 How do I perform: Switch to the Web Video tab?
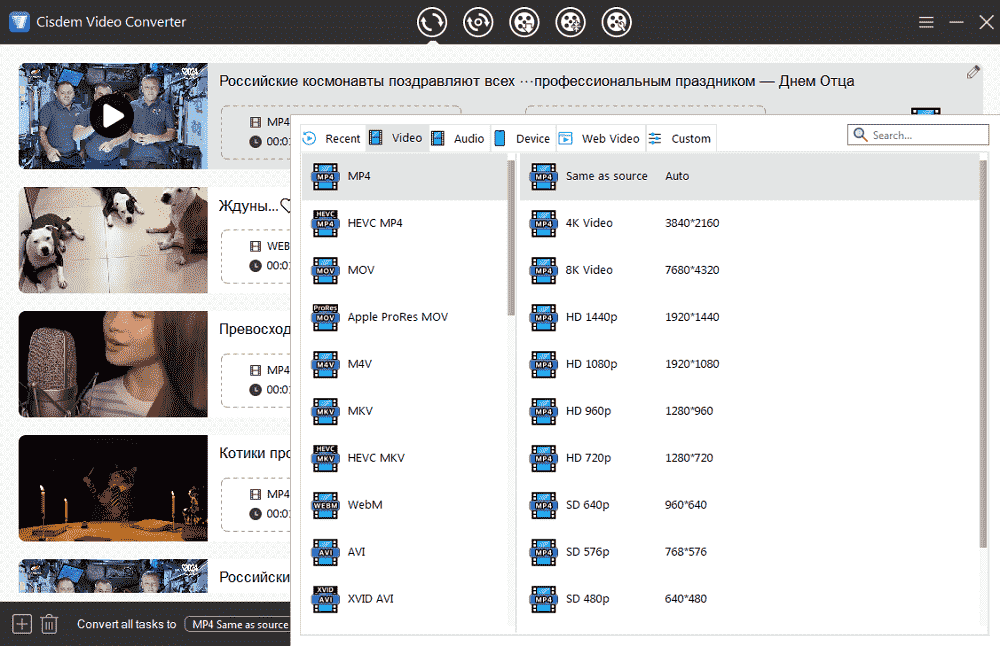(600, 138)
